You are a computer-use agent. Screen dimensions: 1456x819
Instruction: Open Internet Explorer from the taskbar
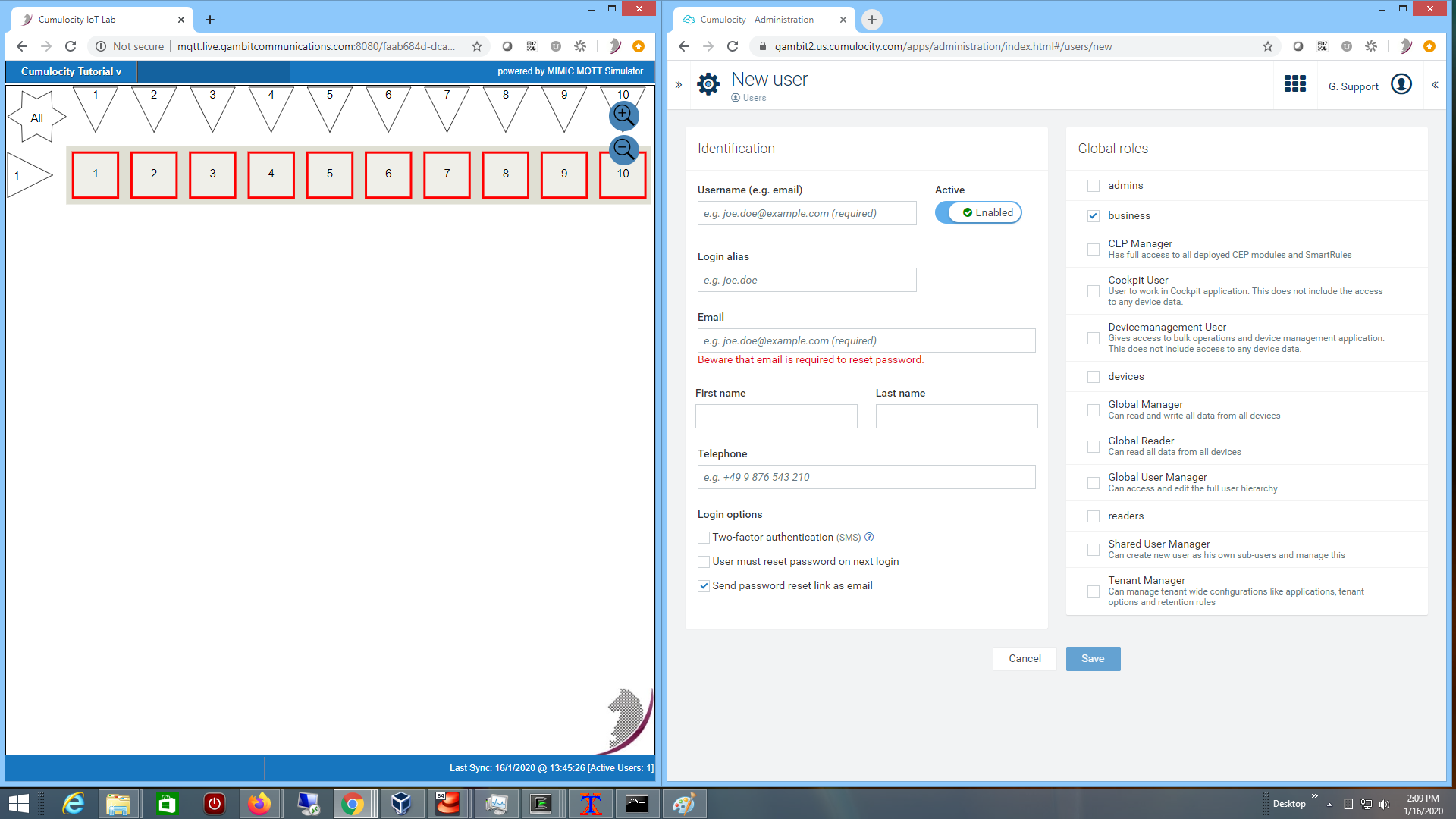pyautogui.click(x=74, y=804)
